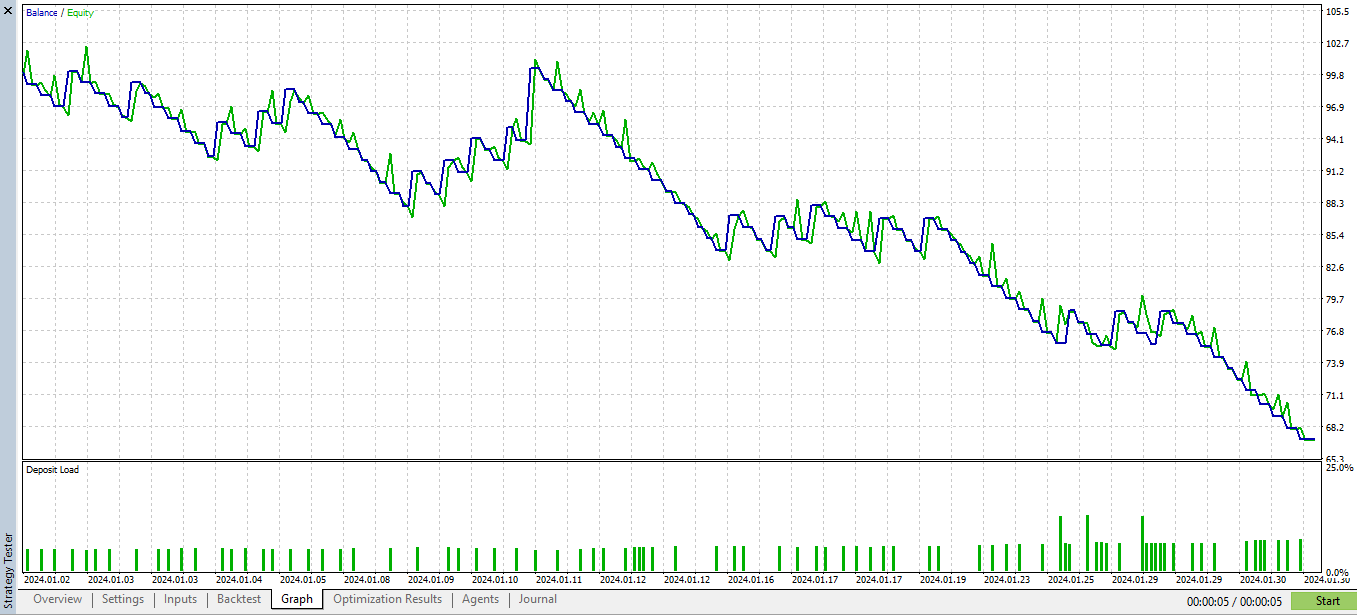Select the currently active Graph tab
This screenshot has height=615, width=1357.
[296, 599]
